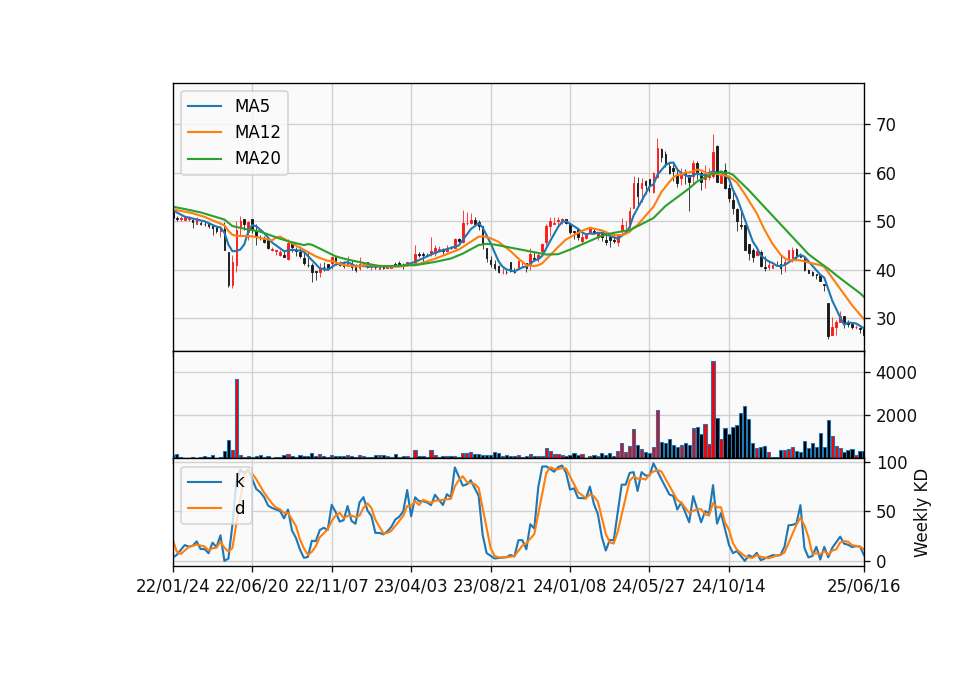This screenshot has height=690, width=960.
Task: Click the price axis value 40
Action: (x=886, y=271)
